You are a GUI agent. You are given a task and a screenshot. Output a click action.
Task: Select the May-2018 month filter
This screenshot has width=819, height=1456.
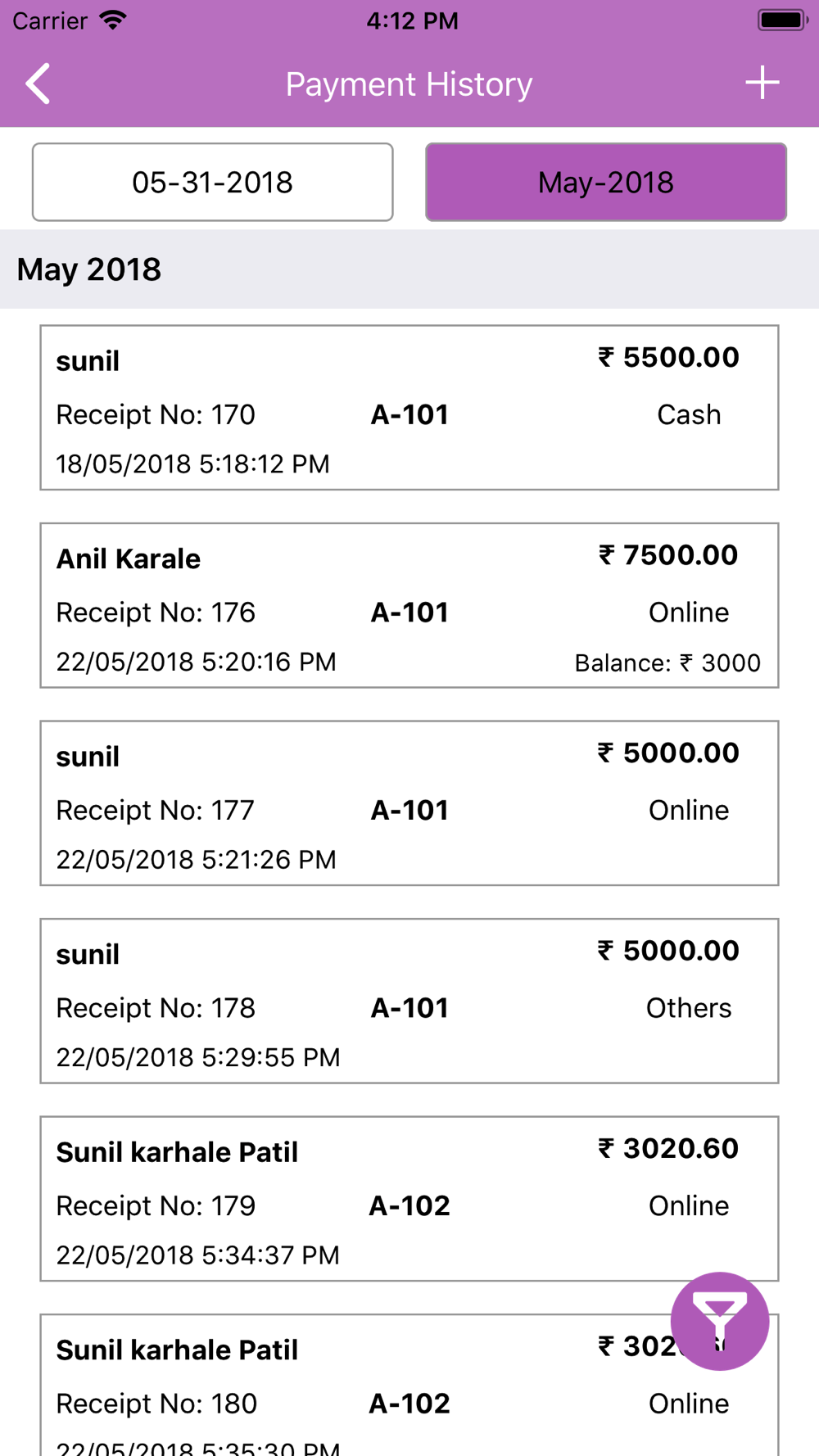coord(606,182)
